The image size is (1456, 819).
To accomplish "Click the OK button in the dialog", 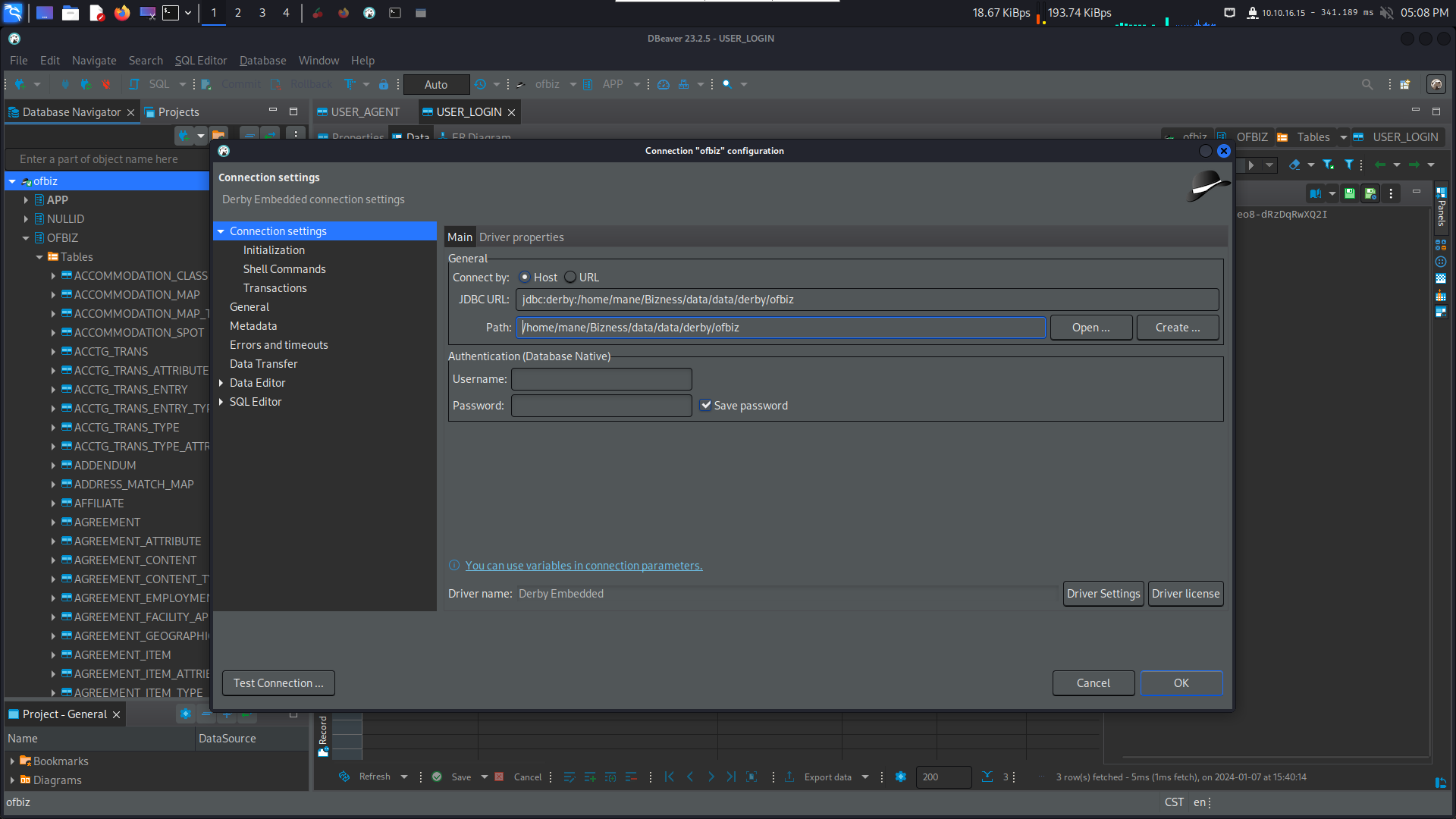I will pos(1181,683).
